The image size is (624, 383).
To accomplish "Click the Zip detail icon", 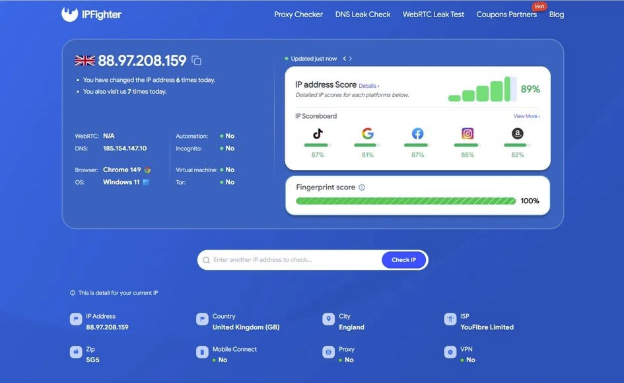I will coord(76,352).
